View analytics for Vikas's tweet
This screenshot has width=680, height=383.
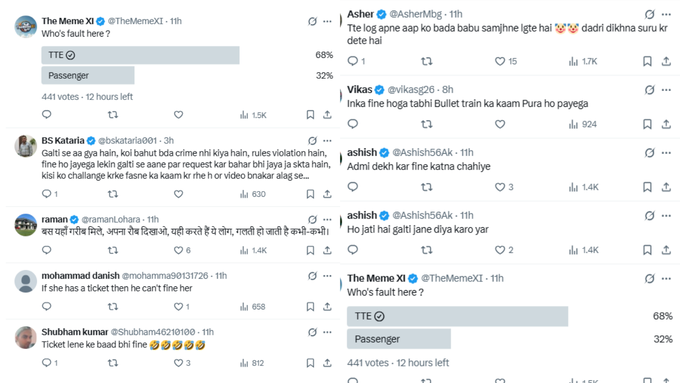pos(582,124)
